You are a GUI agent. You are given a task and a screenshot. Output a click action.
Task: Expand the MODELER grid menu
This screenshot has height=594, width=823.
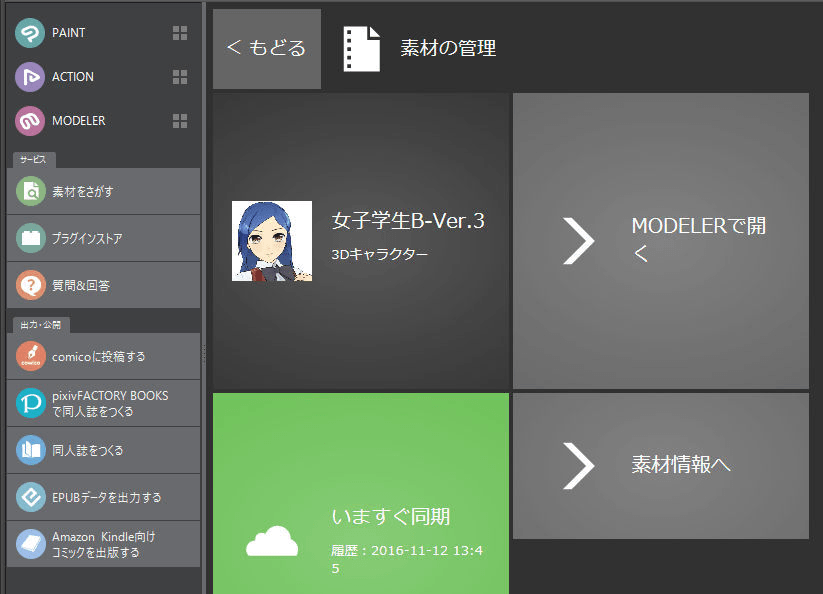click(180, 120)
